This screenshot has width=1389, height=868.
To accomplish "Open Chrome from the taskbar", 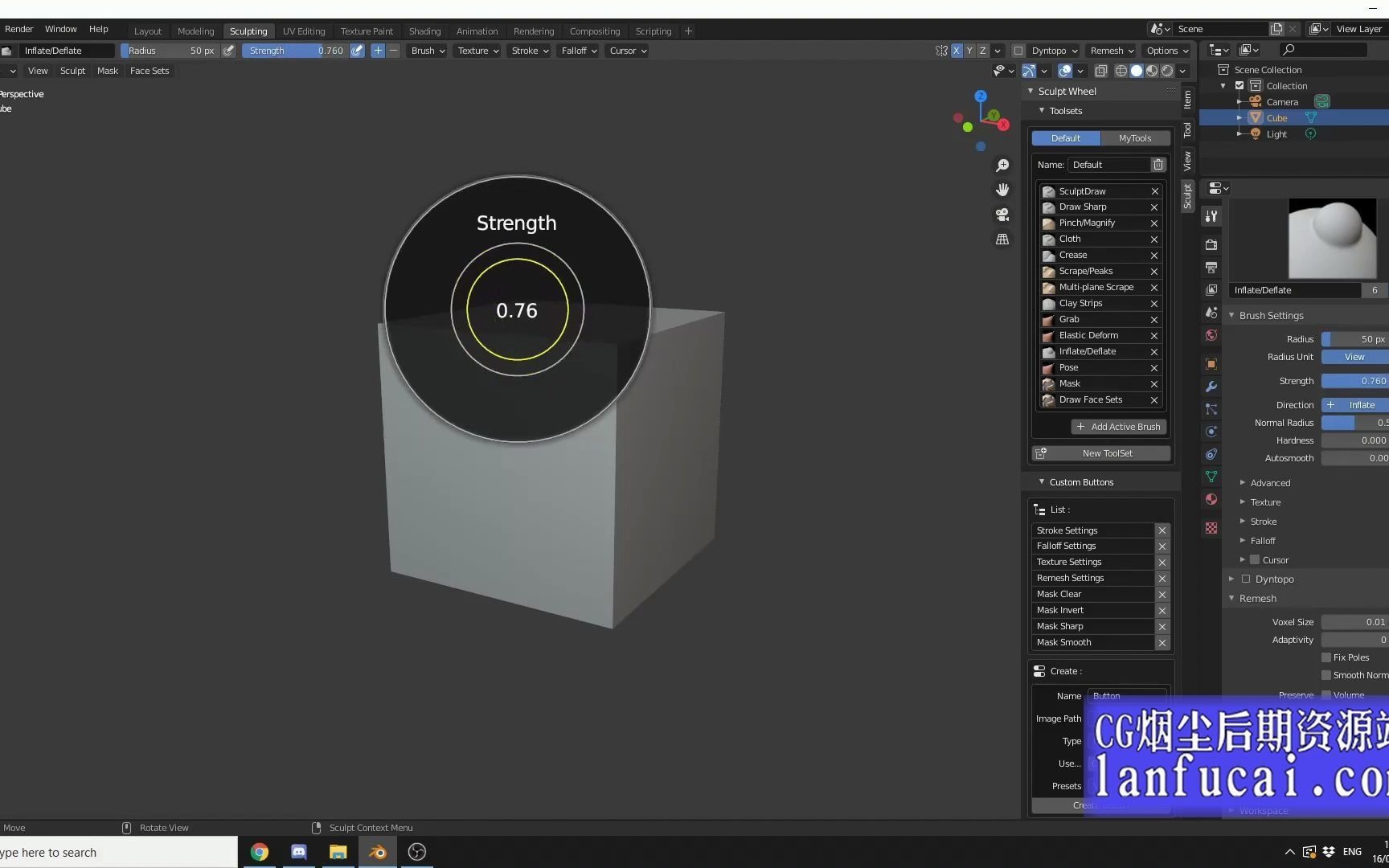I will tap(259, 851).
